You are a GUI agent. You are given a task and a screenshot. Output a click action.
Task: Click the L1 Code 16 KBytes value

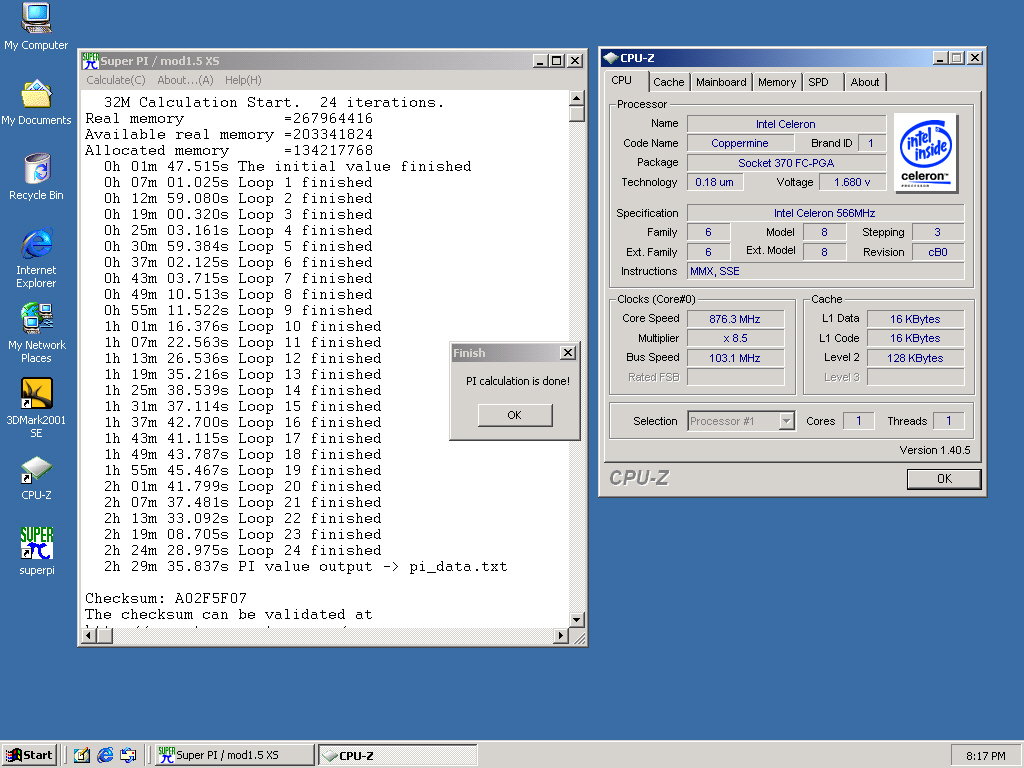pyautogui.click(x=915, y=338)
